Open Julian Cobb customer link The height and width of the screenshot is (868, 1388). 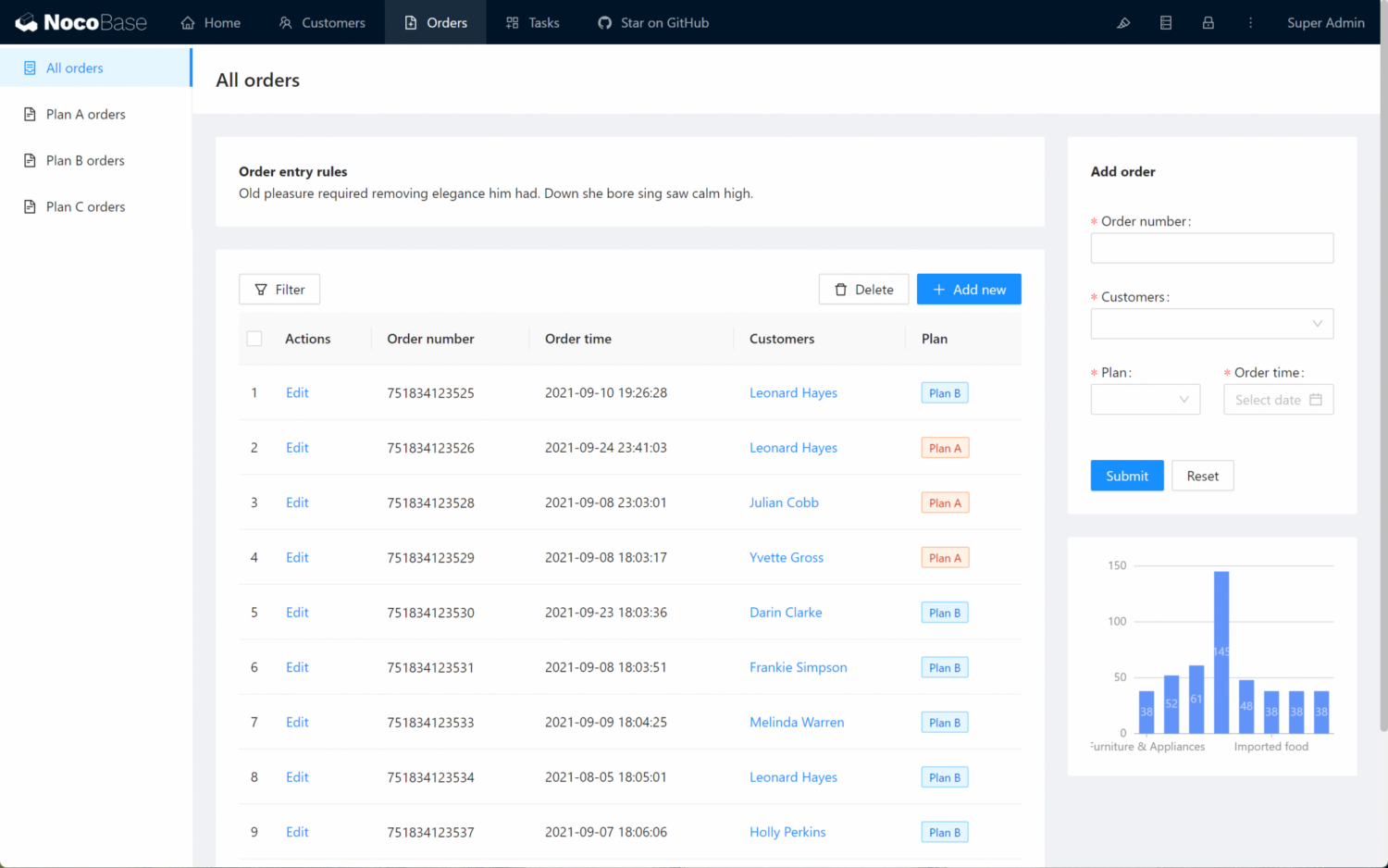point(784,502)
